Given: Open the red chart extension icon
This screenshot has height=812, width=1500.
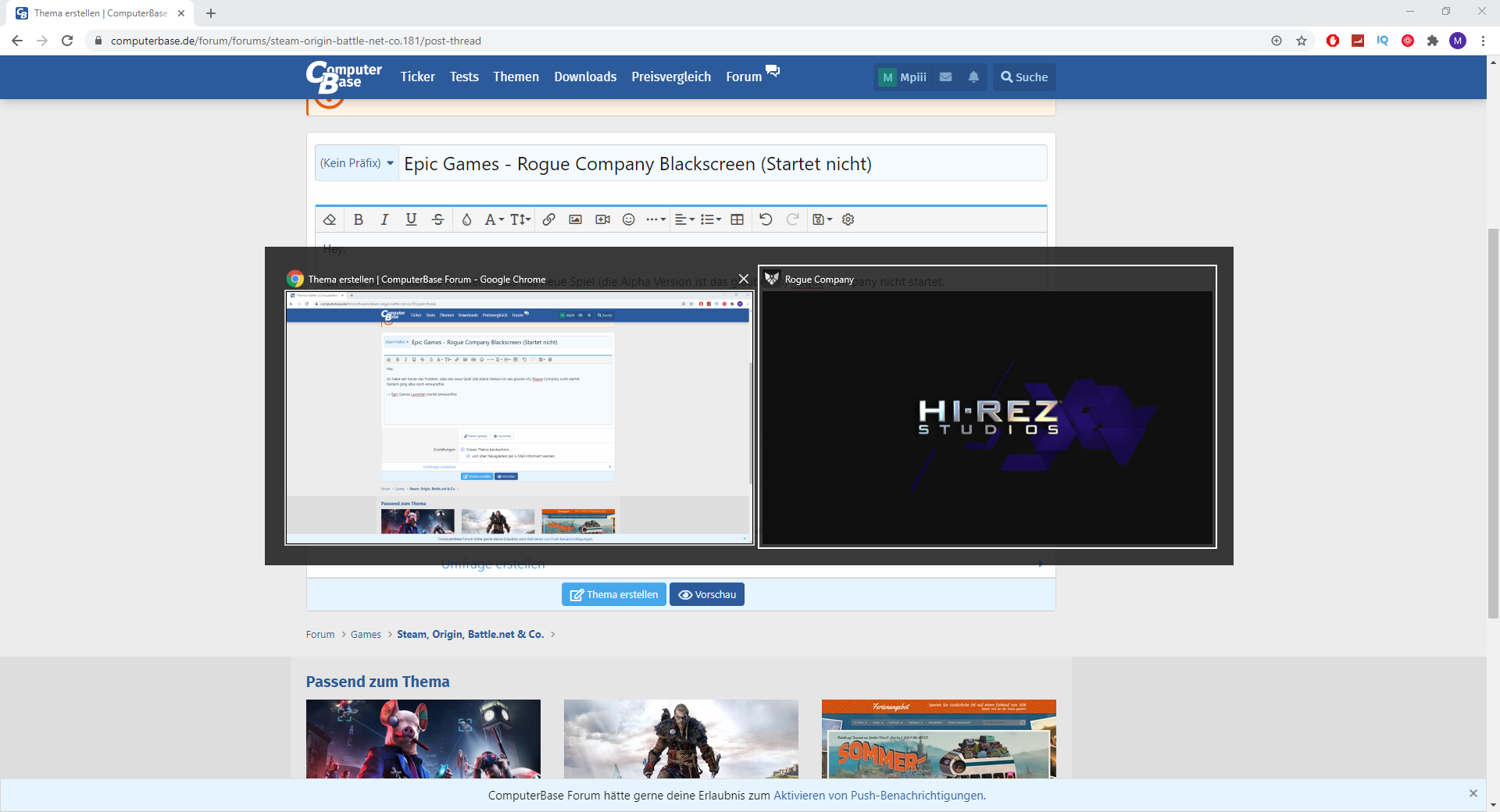Looking at the screenshot, I should click(1358, 41).
